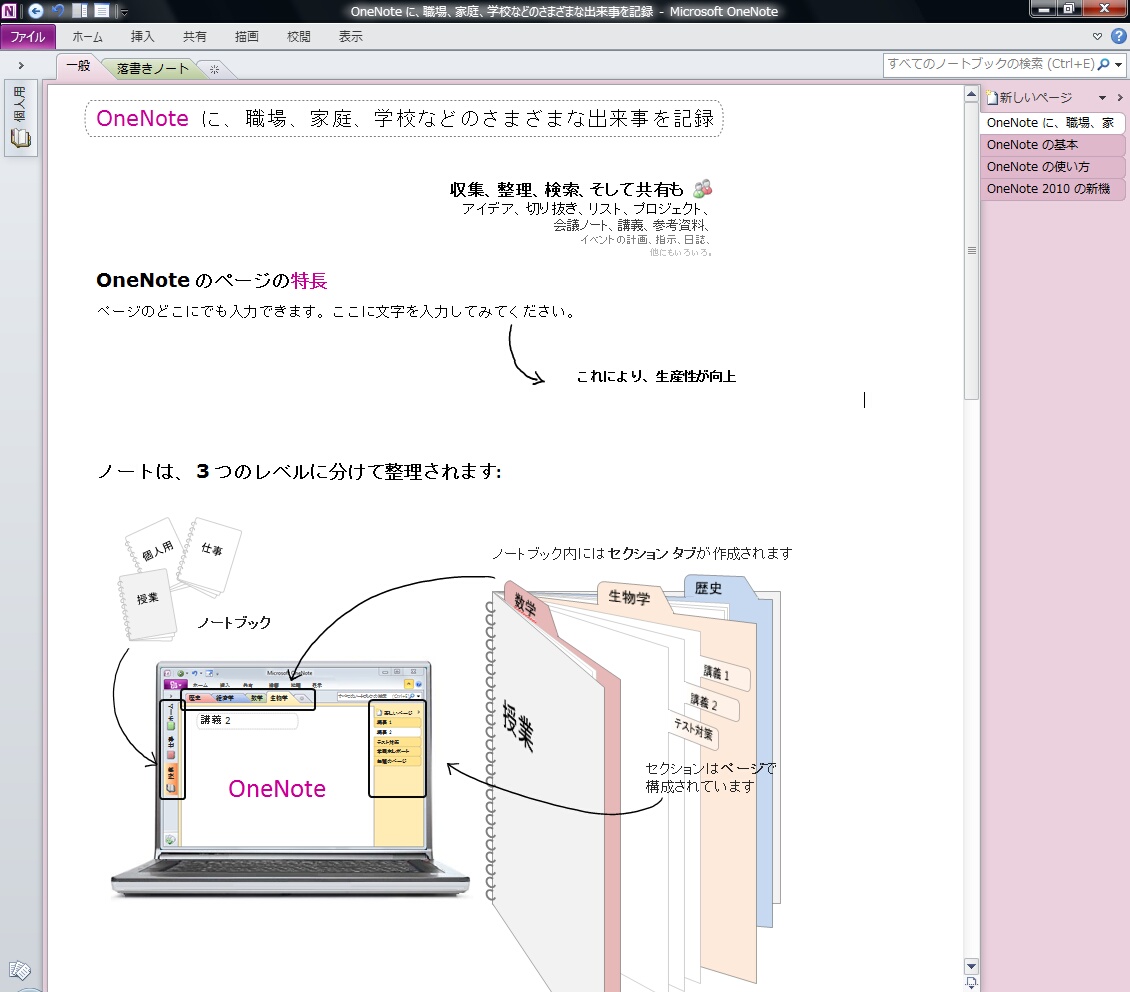Select the 'OneNote に、職場、家' page tab
This screenshot has width=1130, height=992.
tap(1051, 123)
